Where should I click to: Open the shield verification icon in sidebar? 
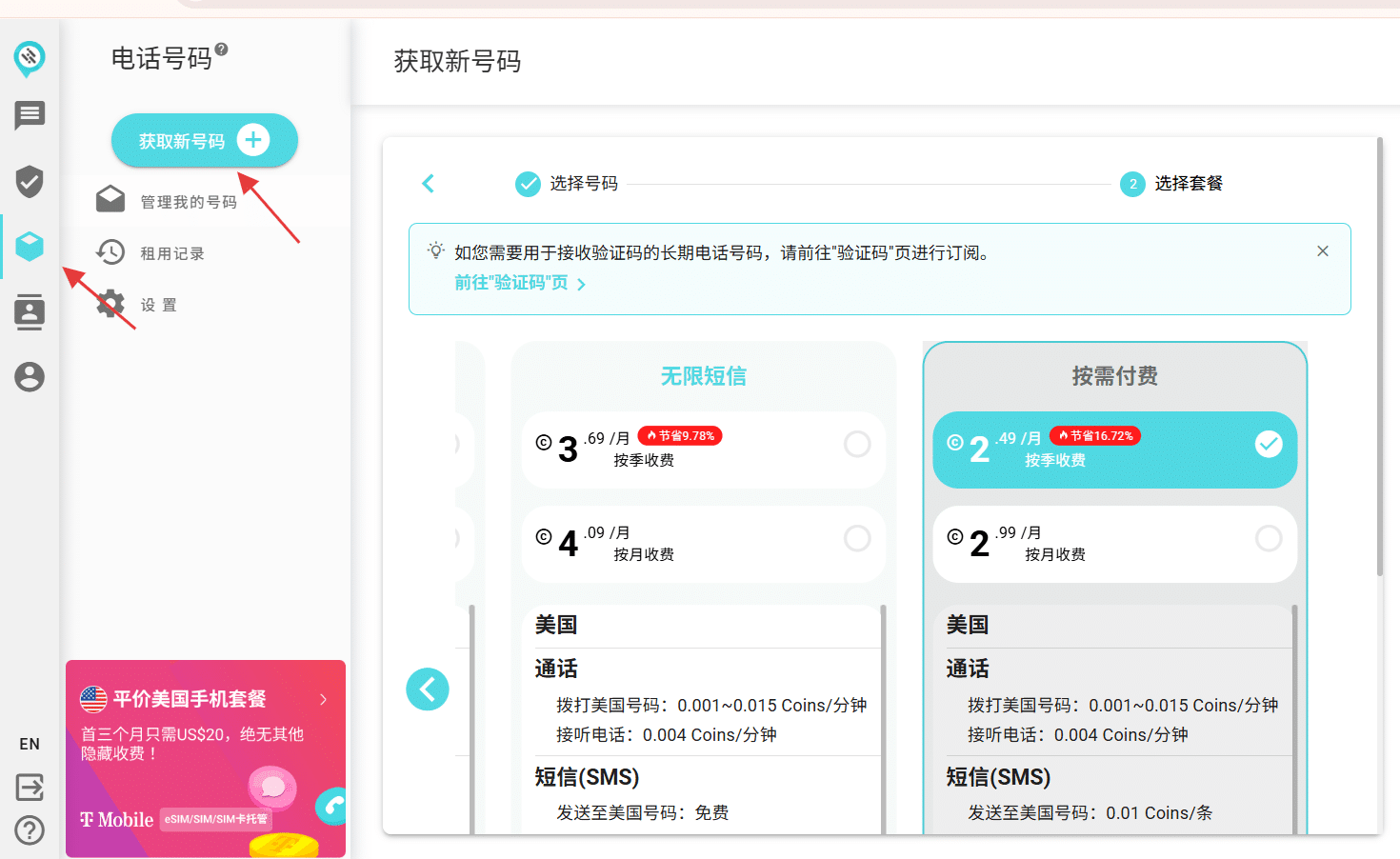pyautogui.click(x=30, y=181)
